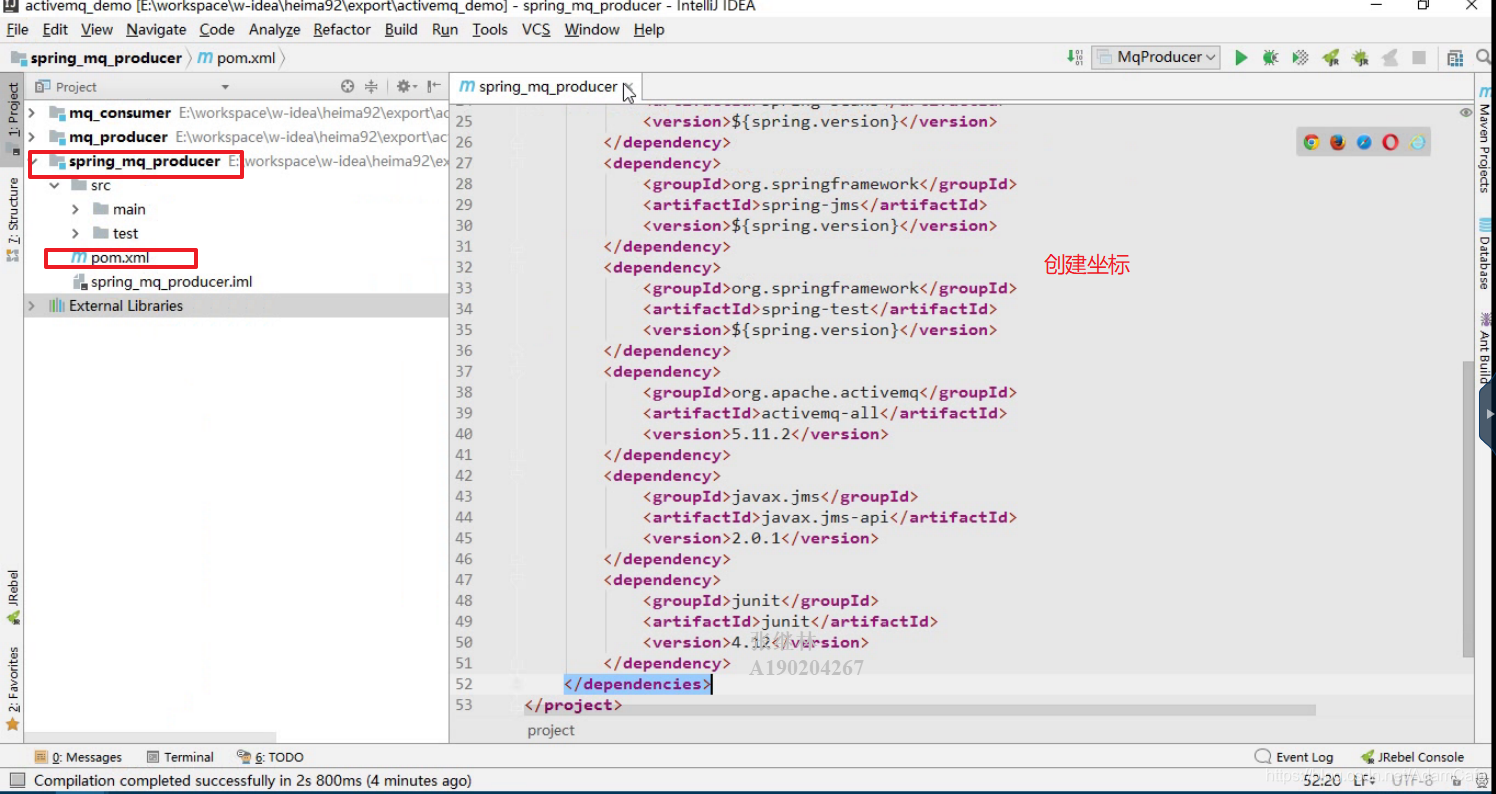Screen dimensions: 1496x794
Task: Expand the test folder
Action: tap(76, 233)
